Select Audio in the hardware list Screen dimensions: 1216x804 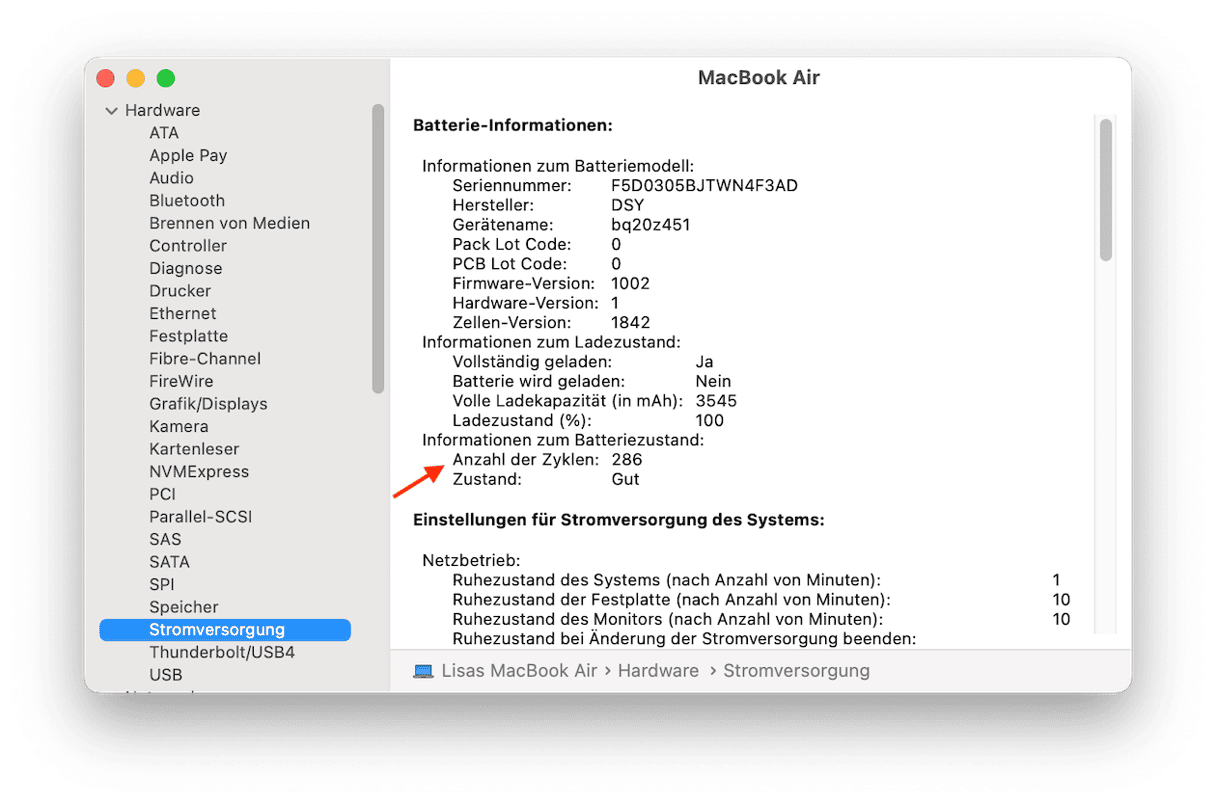[x=171, y=178]
